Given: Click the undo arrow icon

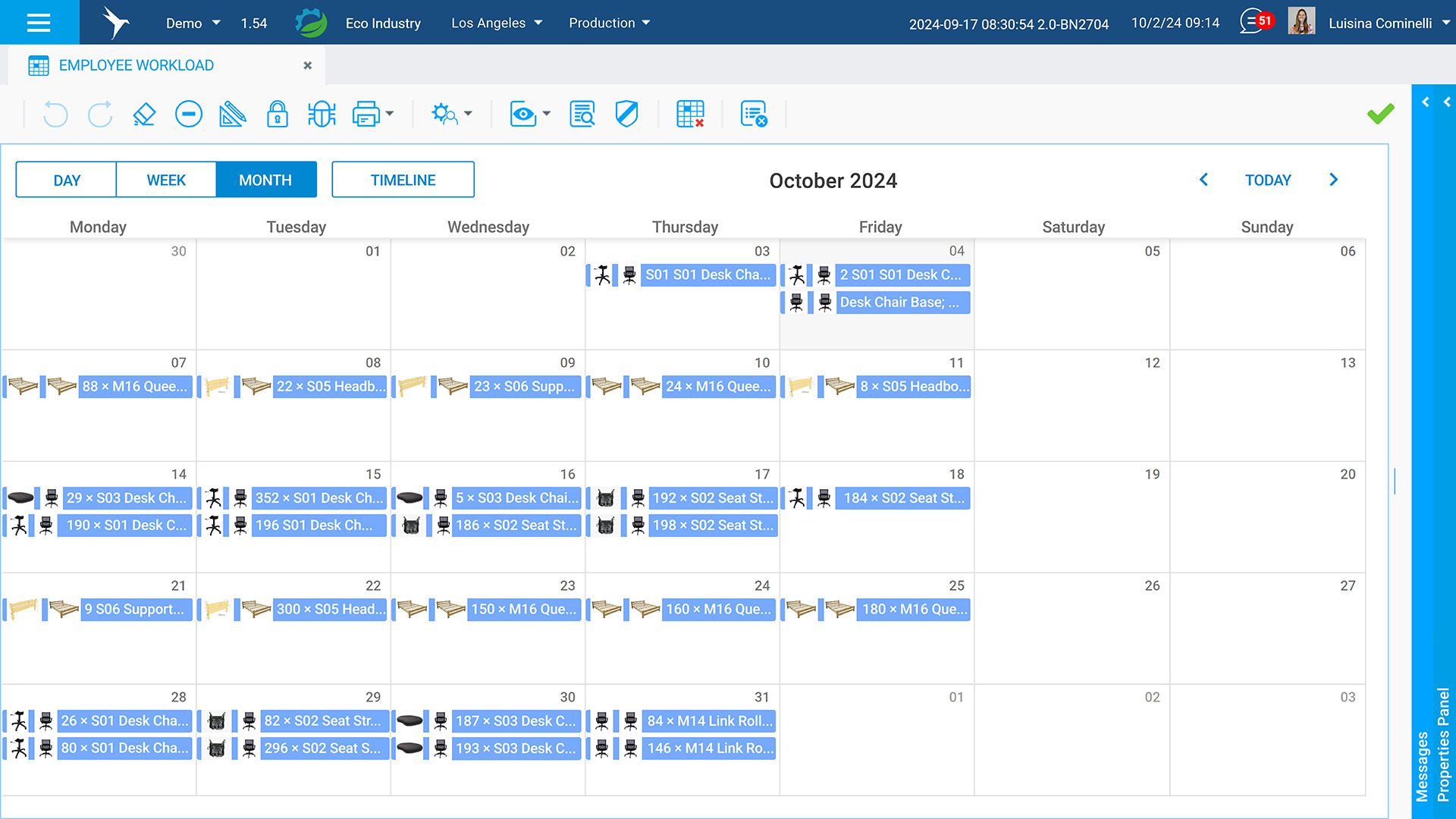Looking at the screenshot, I should pos(55,115).
